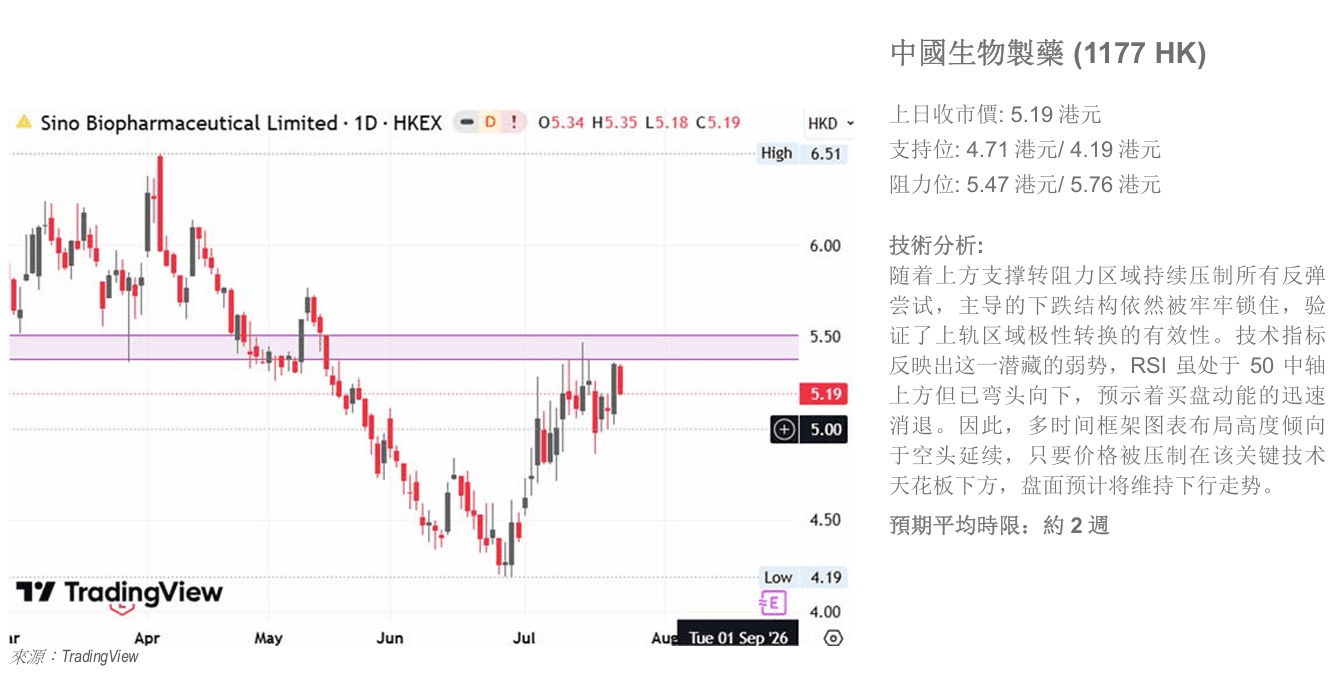This screenshot has width=1335, height=675.
Task: Click the Jul label on time axis
Action: (x=523, y=638)
